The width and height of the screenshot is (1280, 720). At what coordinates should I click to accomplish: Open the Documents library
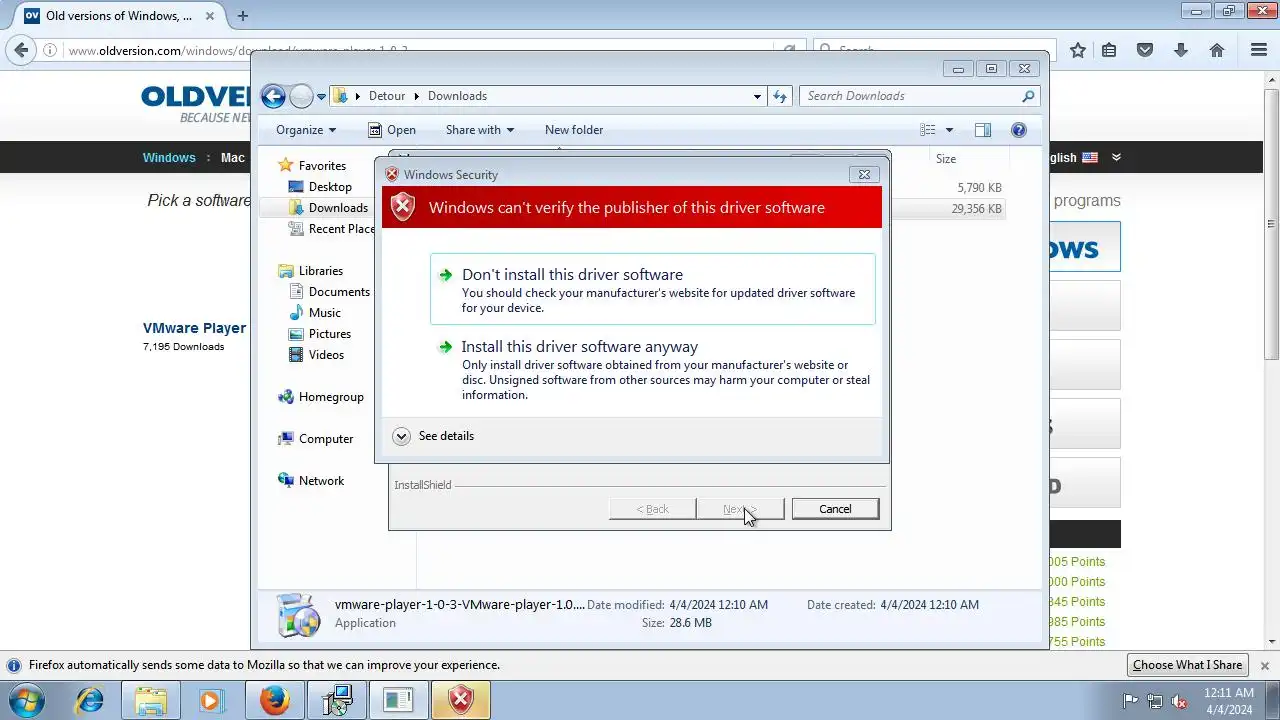coord(329,292)
